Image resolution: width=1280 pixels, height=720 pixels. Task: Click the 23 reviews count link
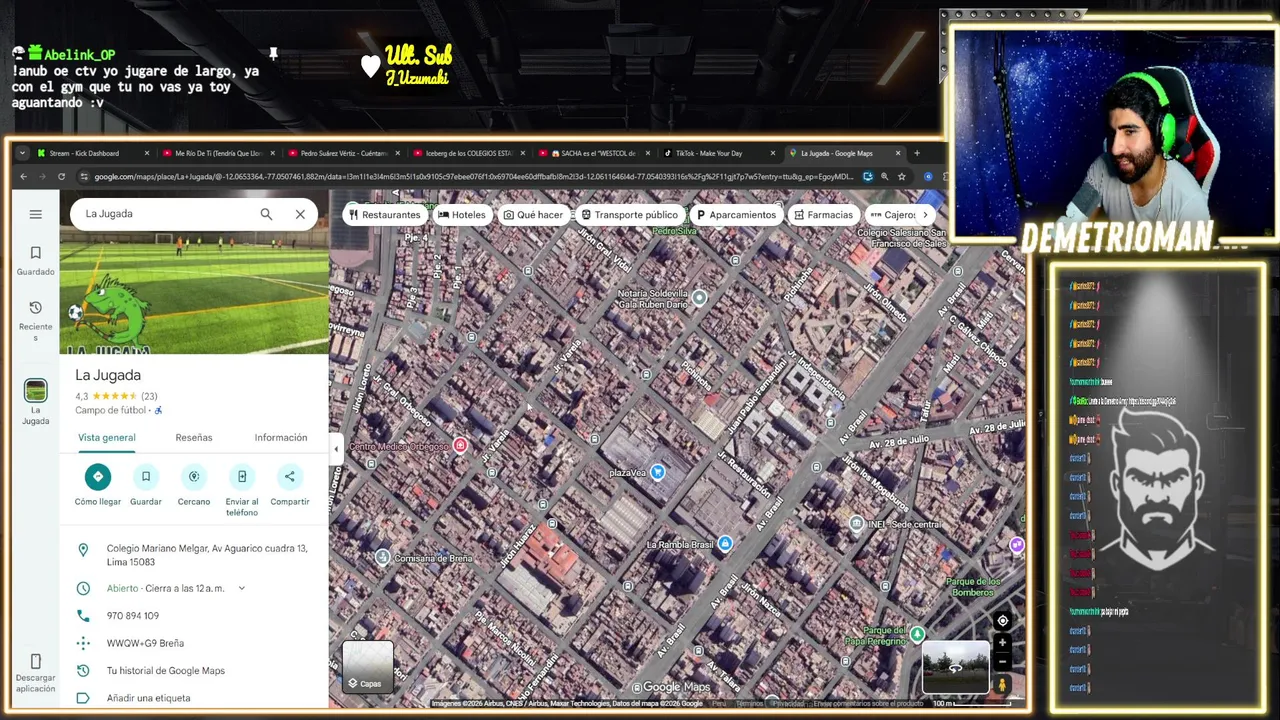point(149,397)
